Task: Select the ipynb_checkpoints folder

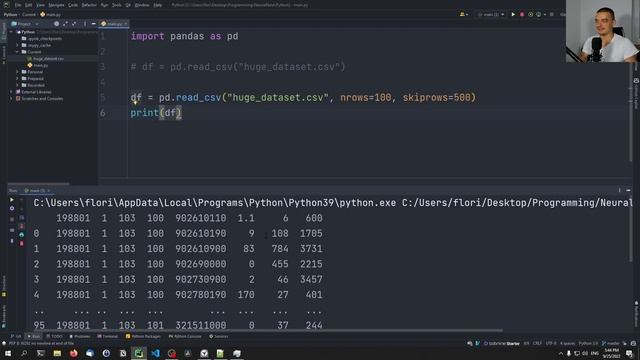Action: [x=42, y=38]
